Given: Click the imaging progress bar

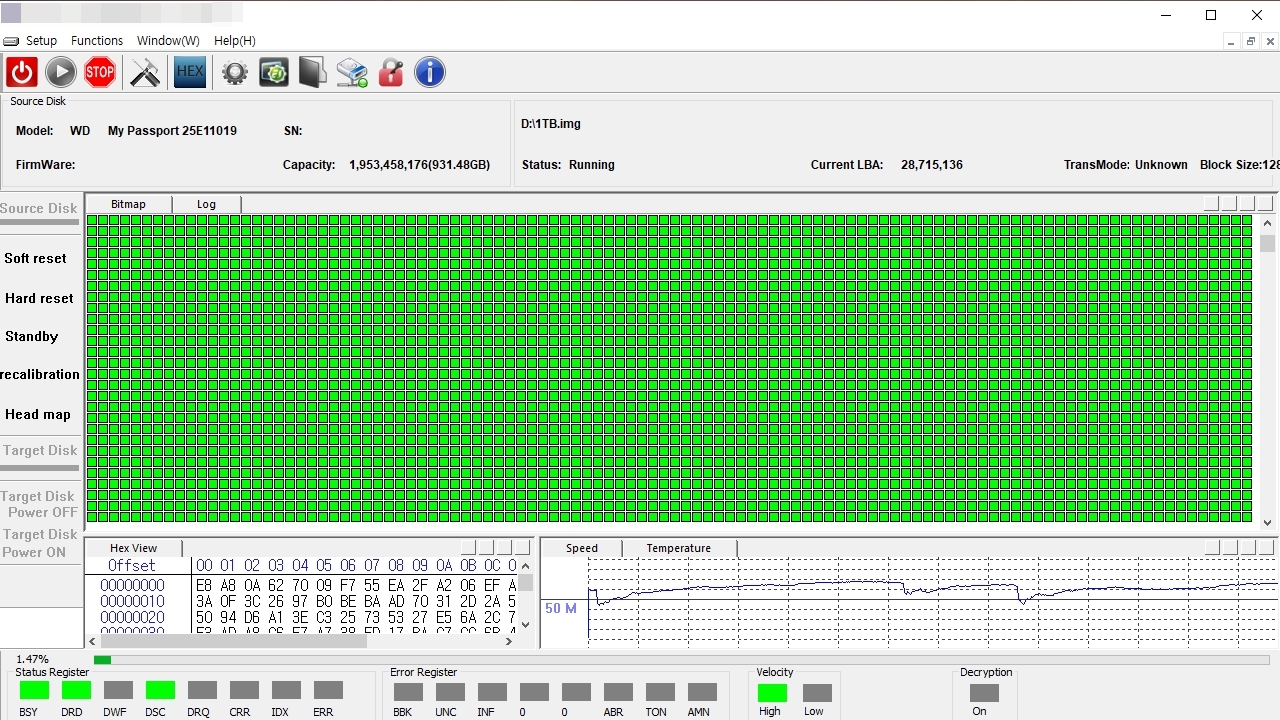Looking at the screenshot, I should (x=680, y=660).
